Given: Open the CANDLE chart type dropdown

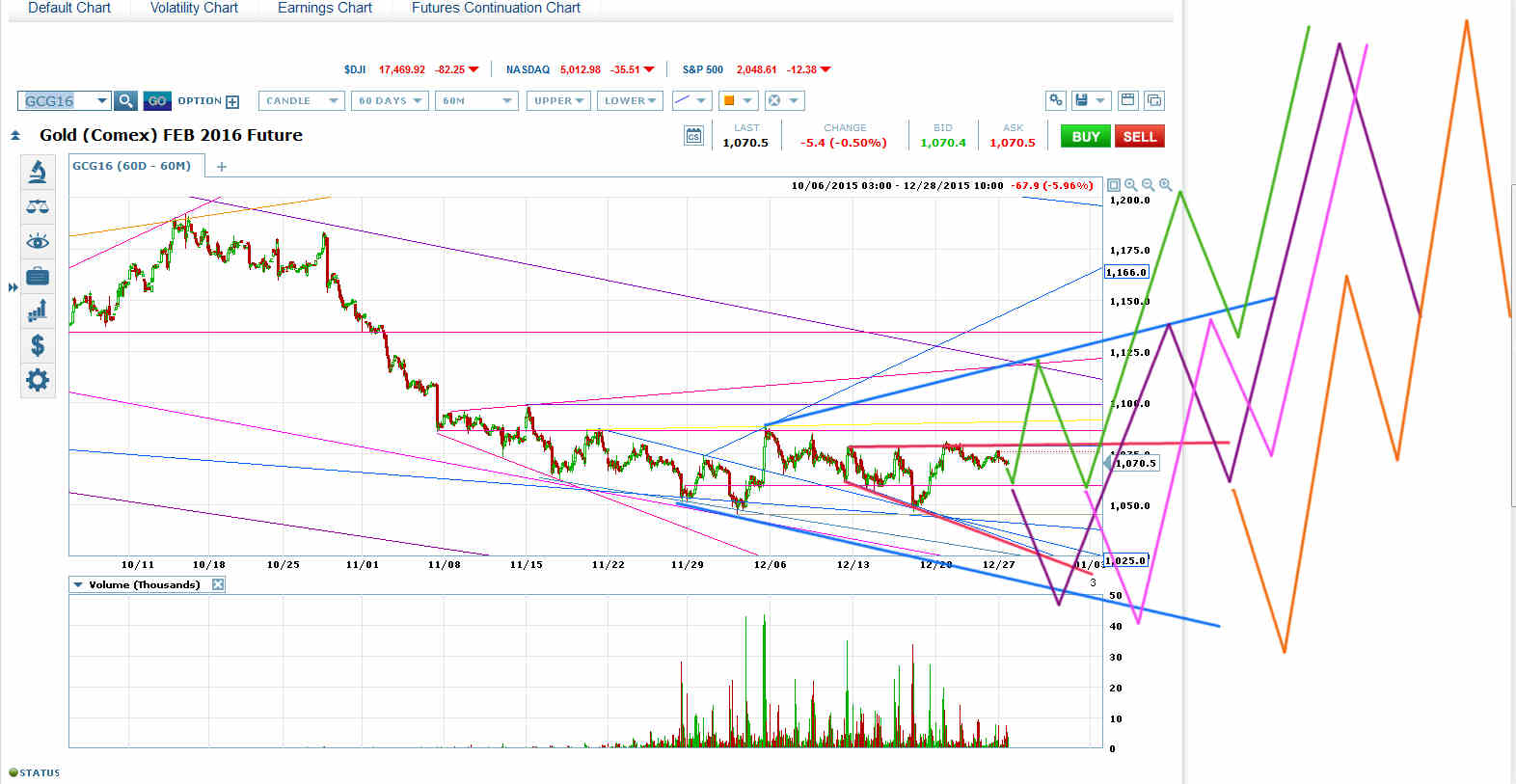Looking at the screenshot, I should tap(301, 100).
